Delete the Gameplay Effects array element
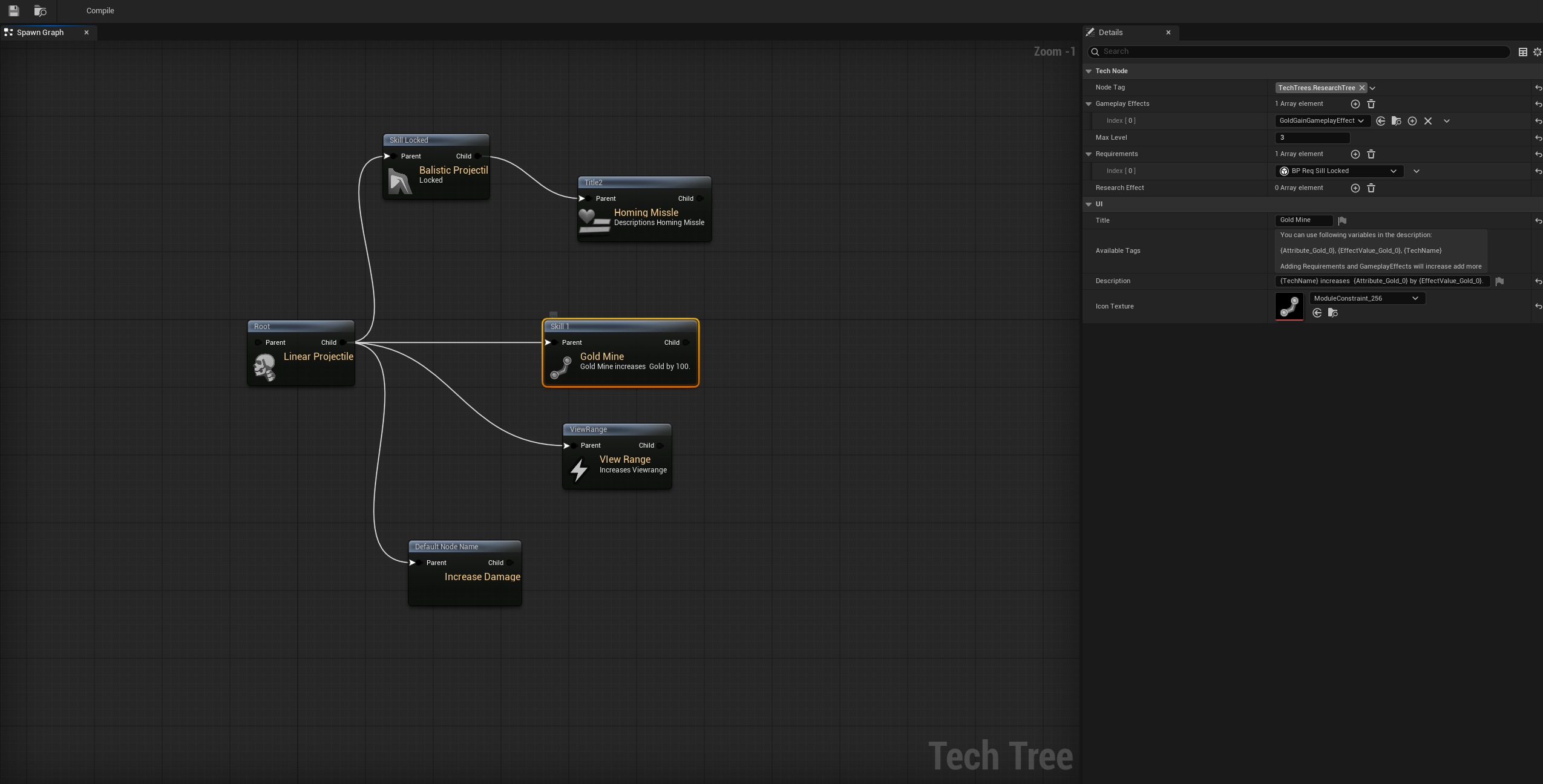This screenshot has height=784, width=1543. click(x=1371, y=103)
